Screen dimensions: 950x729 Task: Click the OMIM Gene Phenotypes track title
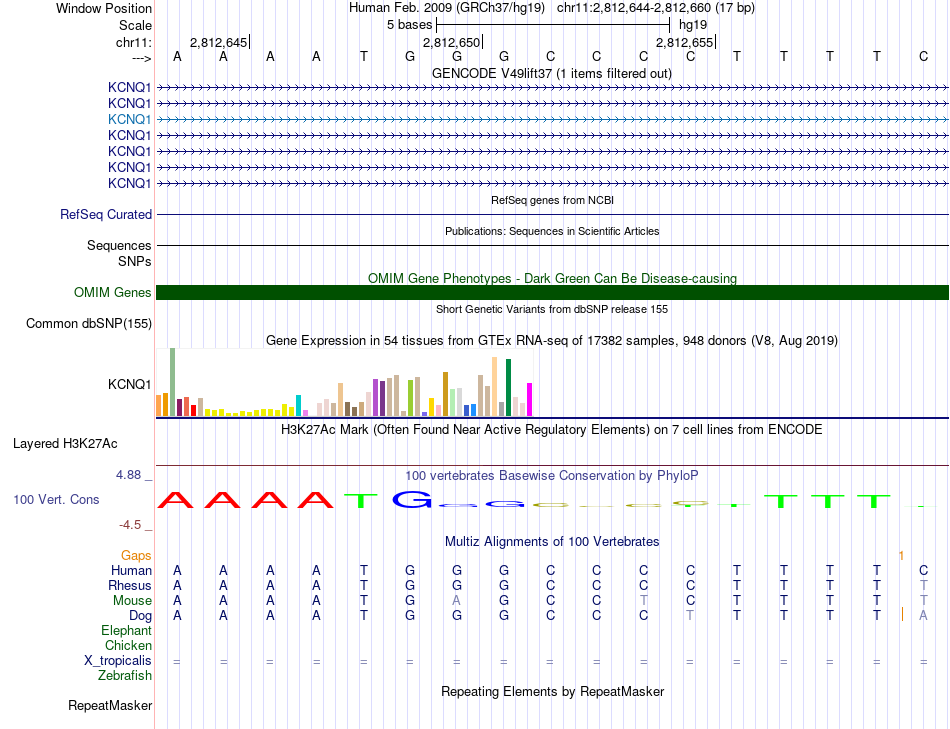pos(552,278)
